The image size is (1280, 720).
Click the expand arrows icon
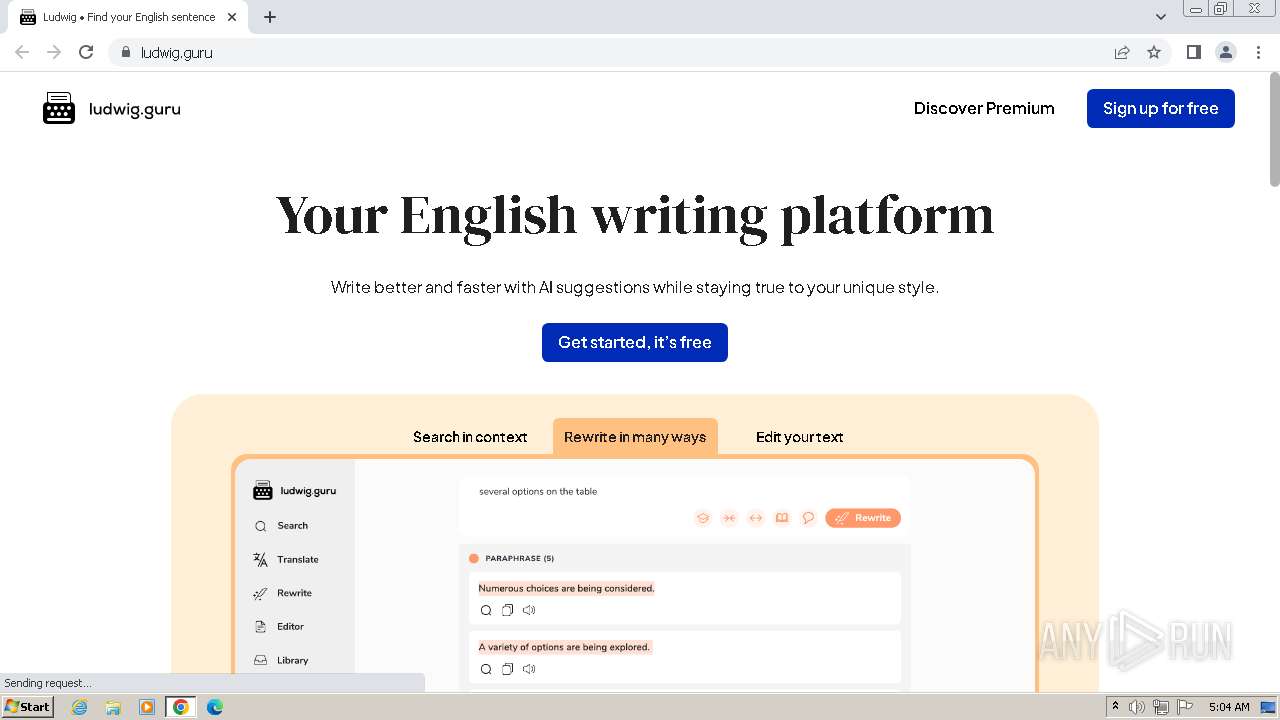pyautogui.click(x=756, y=518)
